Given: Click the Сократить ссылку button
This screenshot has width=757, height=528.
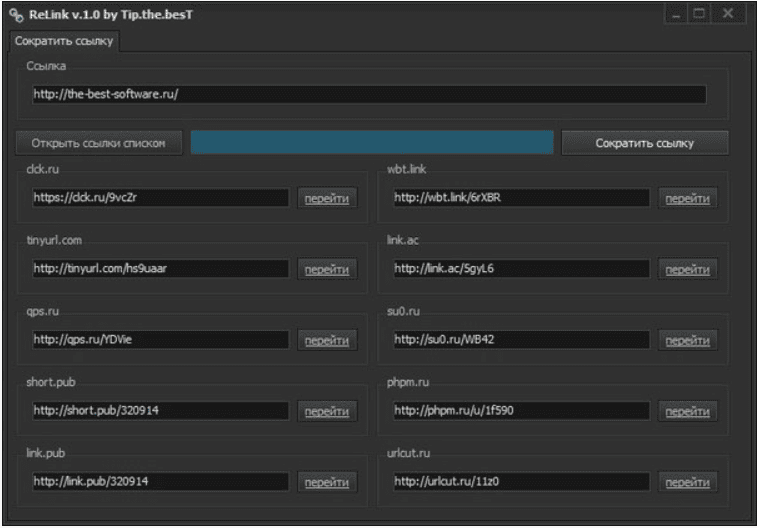Looking at the screenshot, I should tap(645, 143).
